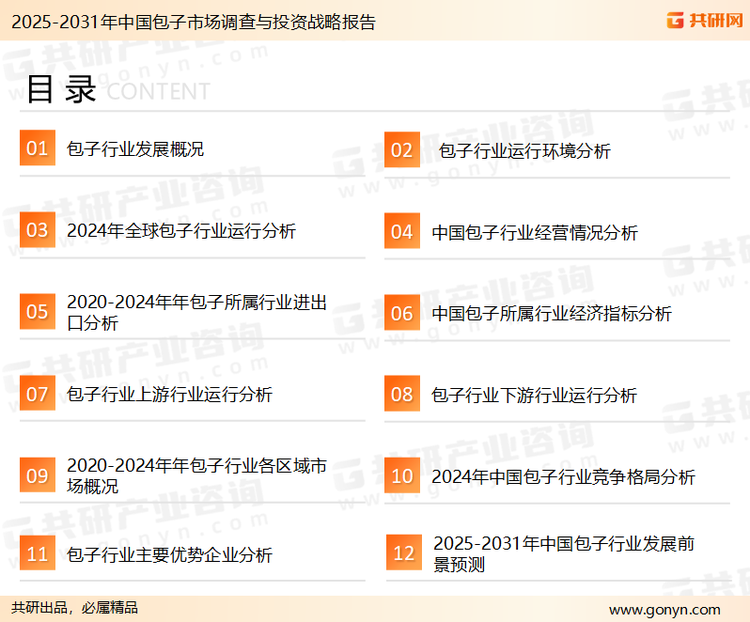This screenshot has width=750, height=622.
Task: Click the 共研网 logo in header
Action: point(705,20)
